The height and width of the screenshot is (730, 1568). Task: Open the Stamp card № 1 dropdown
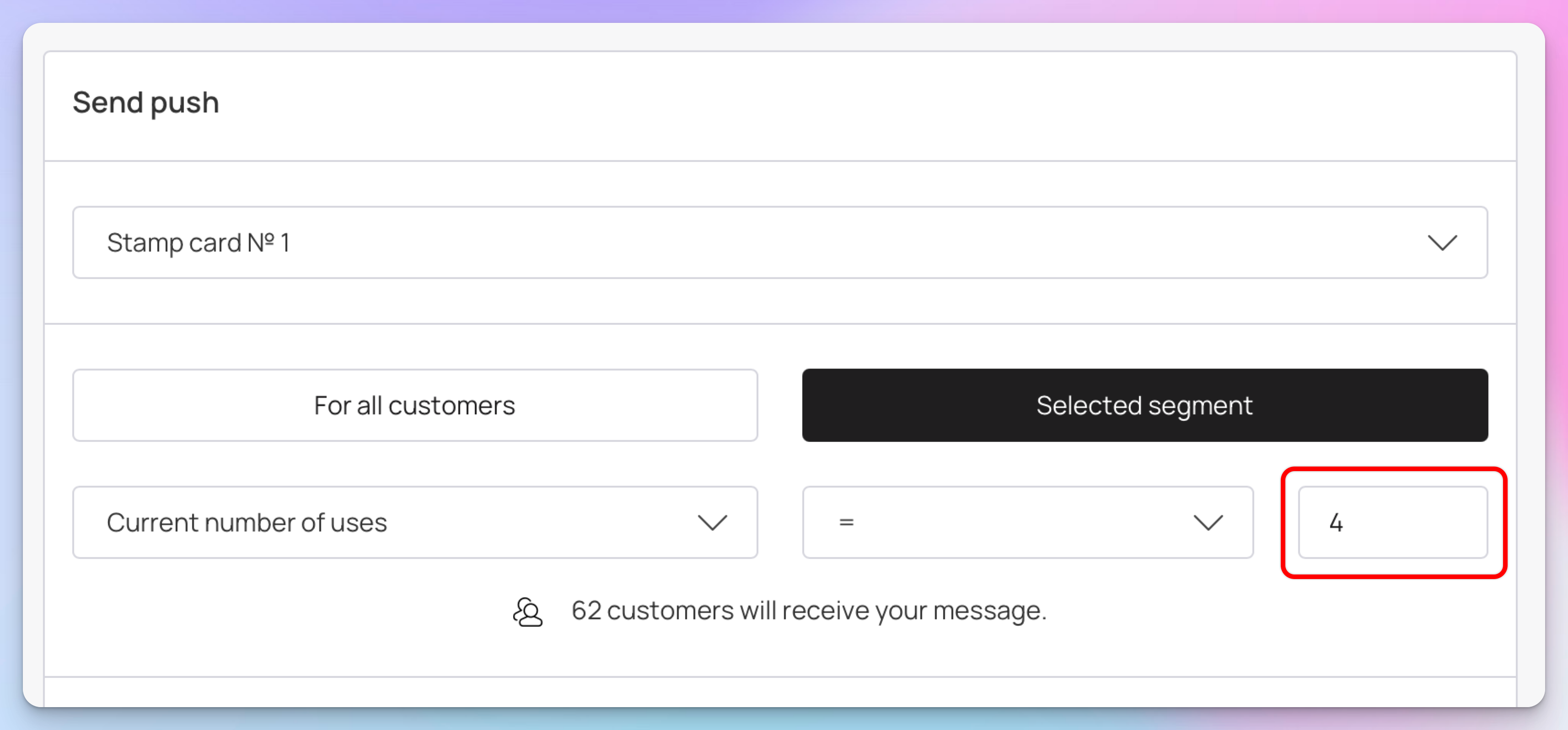pos(779,243)
